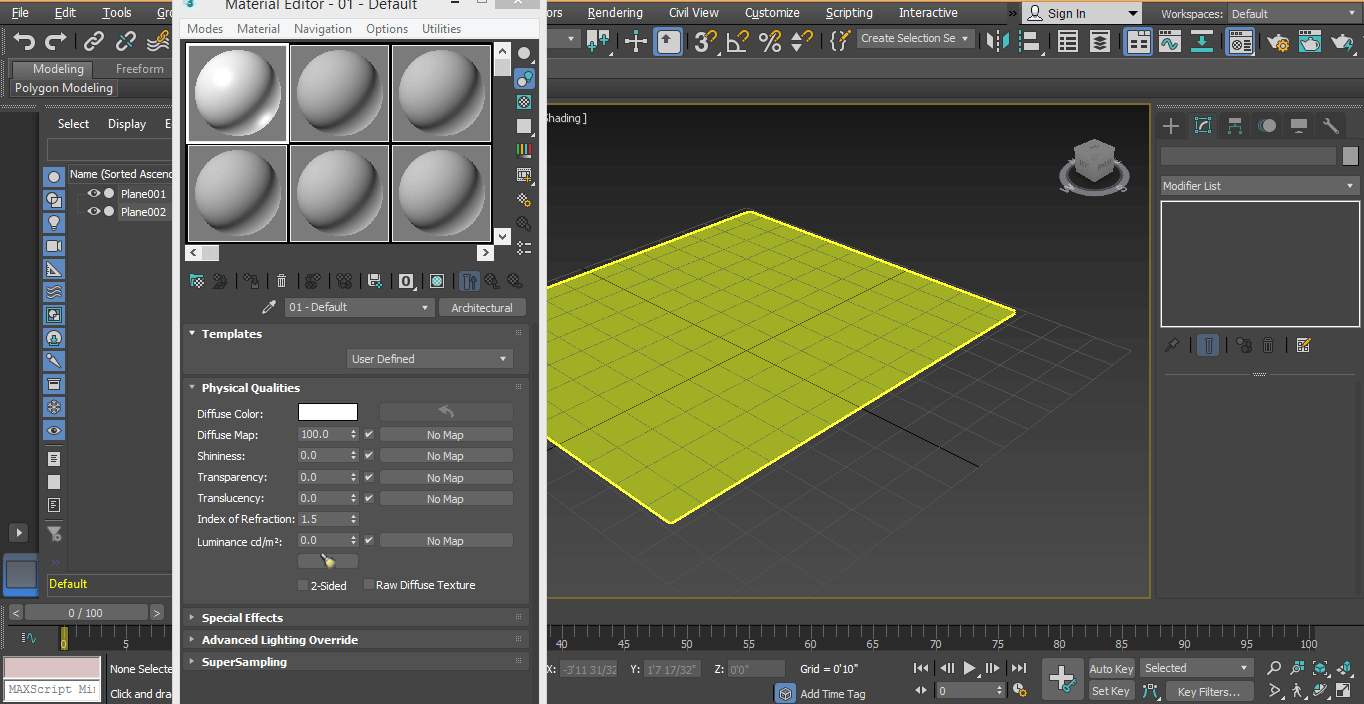Click the Undo arrow icon
Screen dimensions: 1364x704
click(x=24, y=41)
